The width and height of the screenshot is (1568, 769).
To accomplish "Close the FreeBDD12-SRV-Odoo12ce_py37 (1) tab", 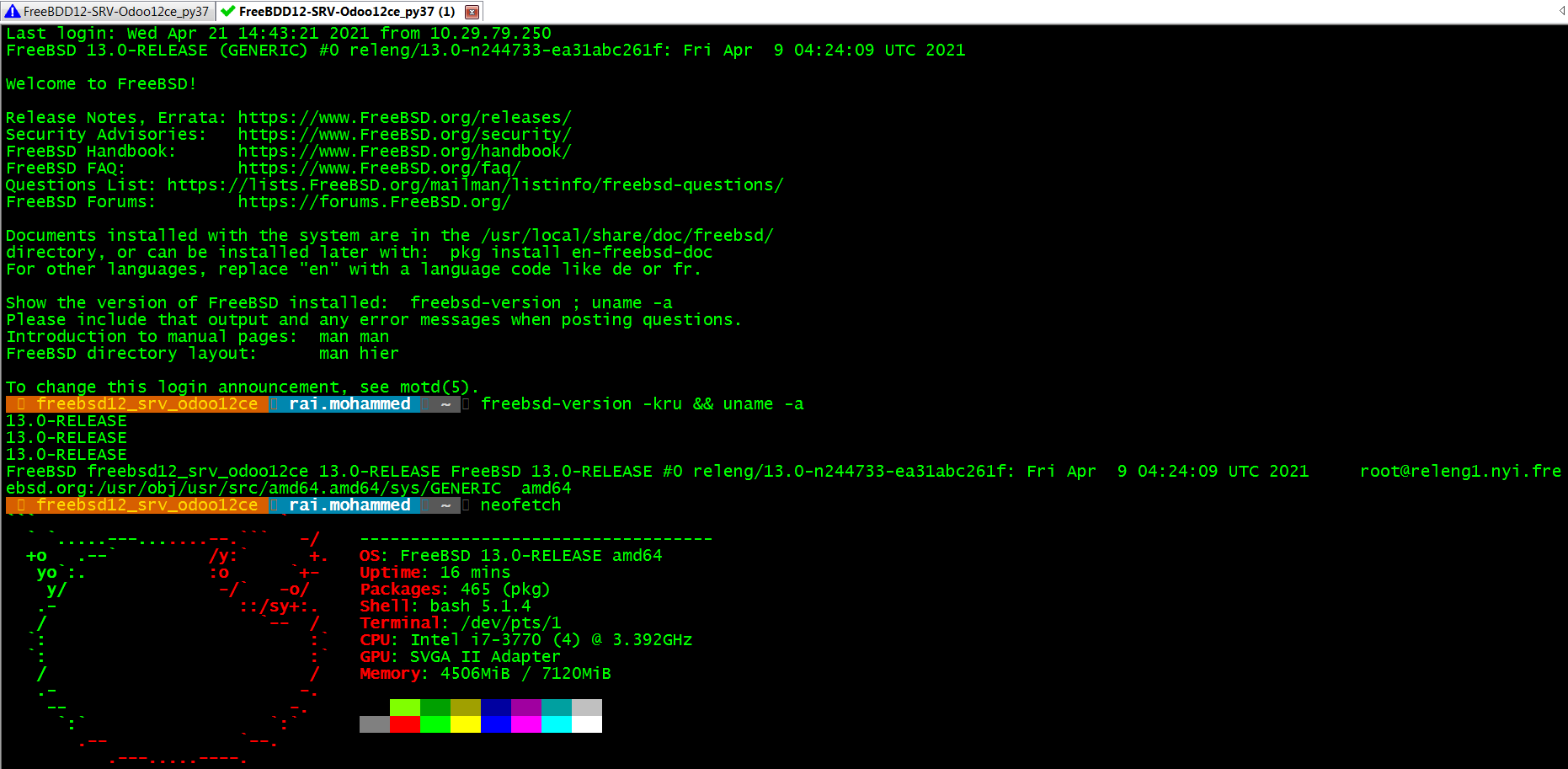I will pyautogui.click(x=472, y=12).
